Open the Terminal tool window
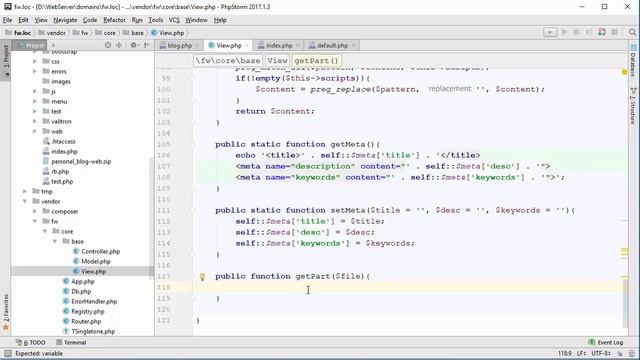Screen dimensions: 640x360 (71, 342)
